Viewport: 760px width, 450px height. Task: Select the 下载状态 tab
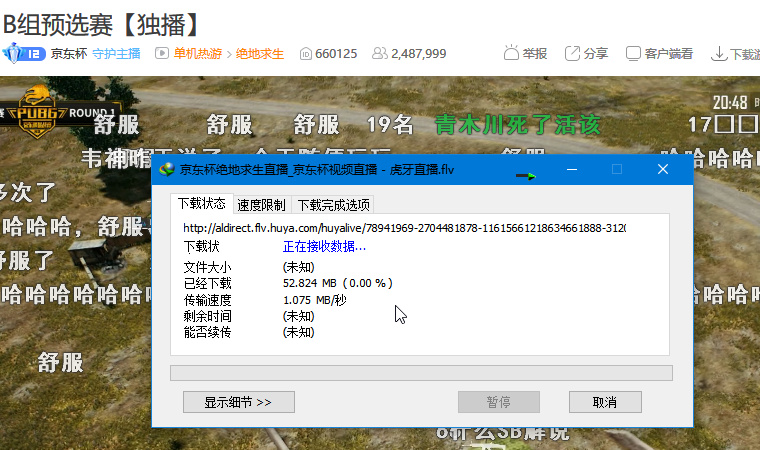(x=202, y=204)
